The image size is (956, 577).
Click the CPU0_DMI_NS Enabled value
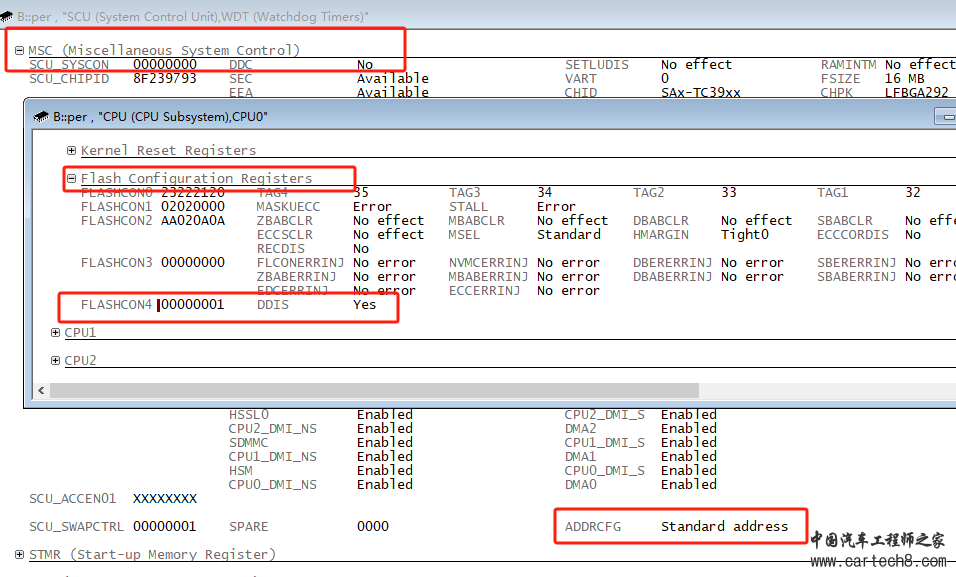click(x=385, y=484)
